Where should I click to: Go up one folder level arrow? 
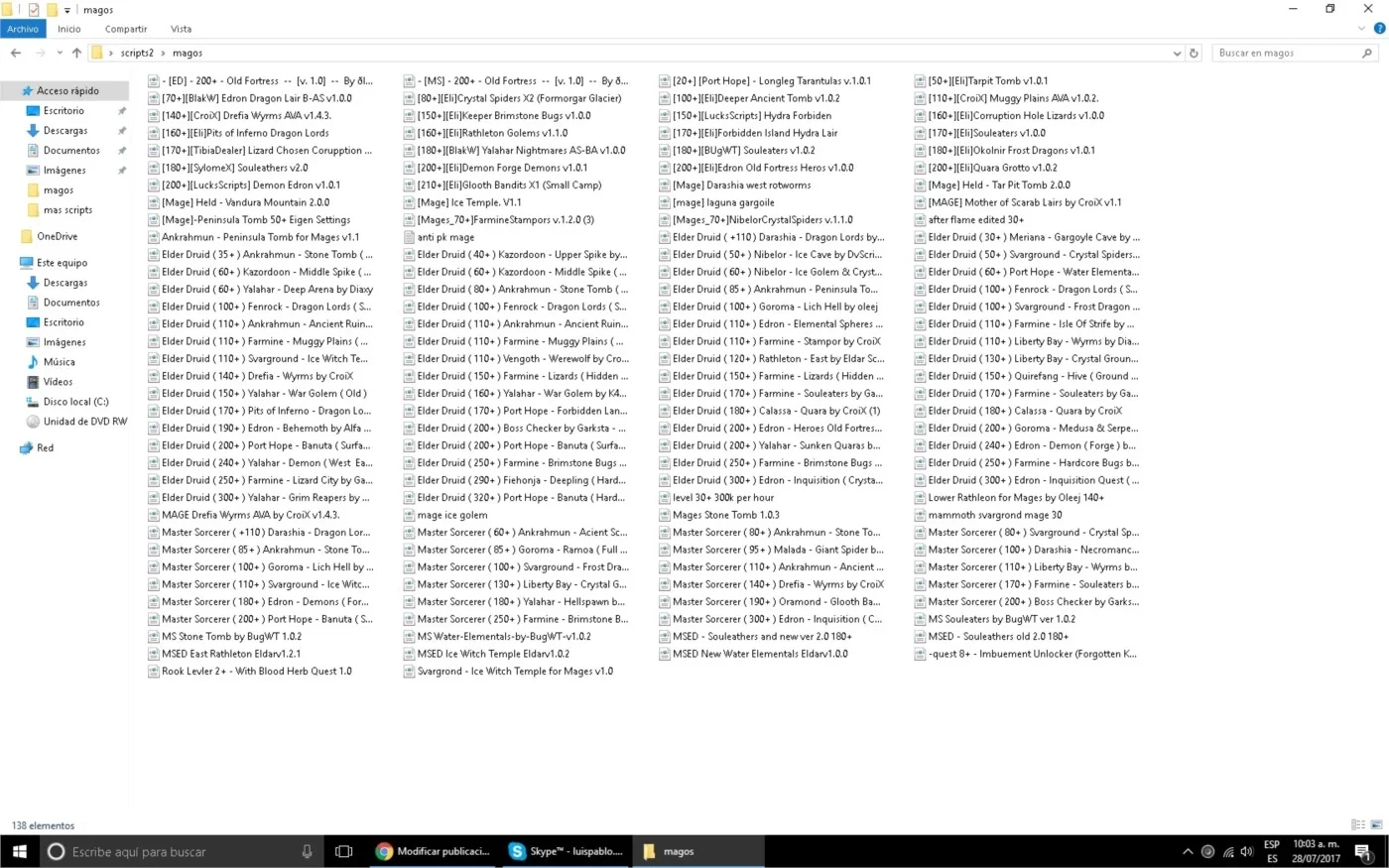76,53
